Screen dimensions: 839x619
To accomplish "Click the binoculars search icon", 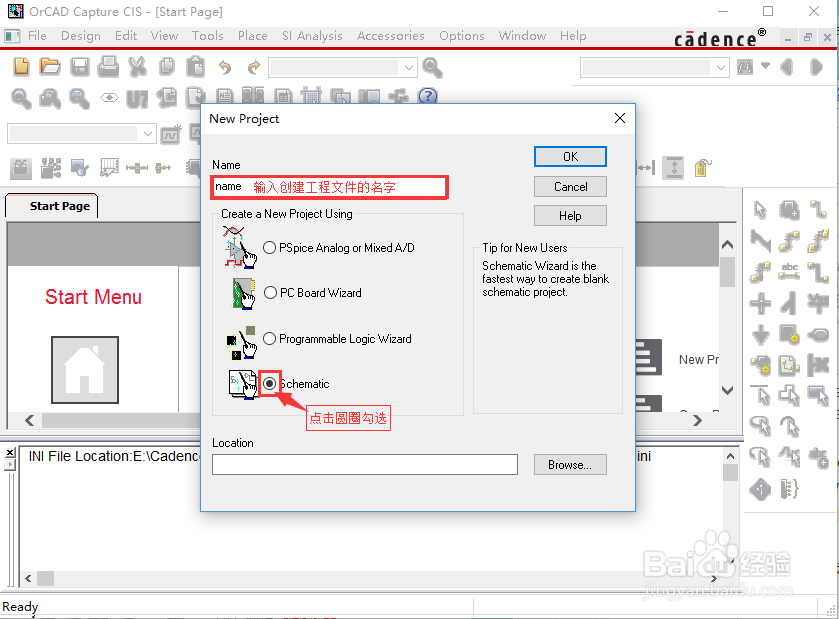I will pos(745,67).
